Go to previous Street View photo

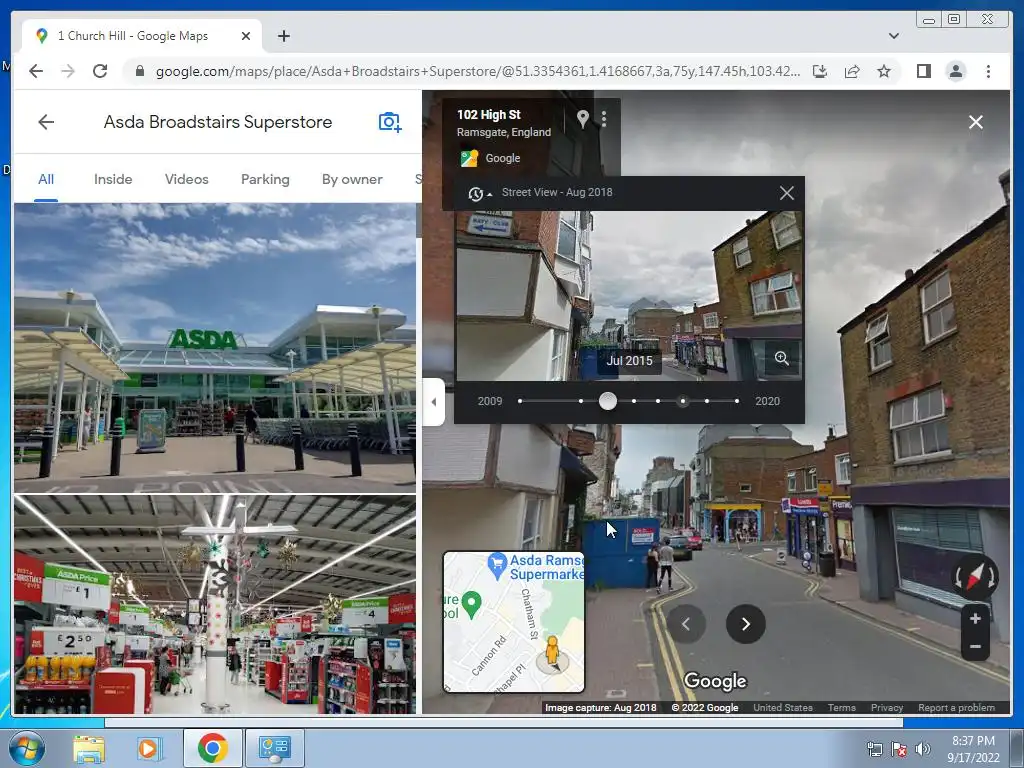click(686, 624)
